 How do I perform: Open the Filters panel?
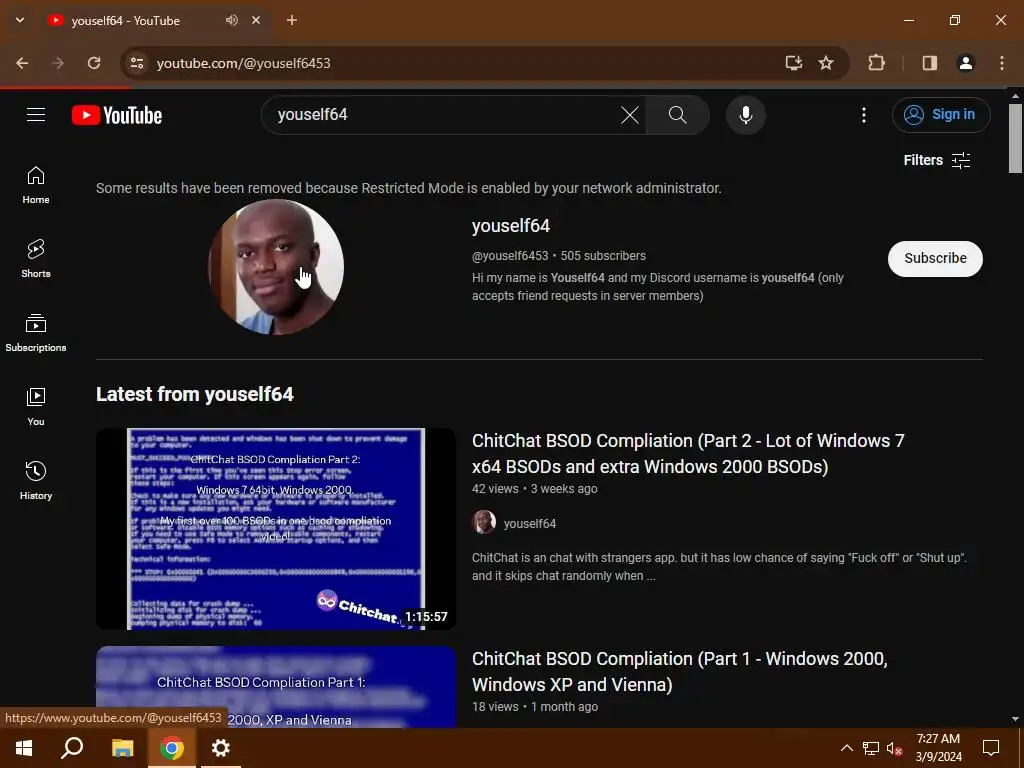coord(936,160)
